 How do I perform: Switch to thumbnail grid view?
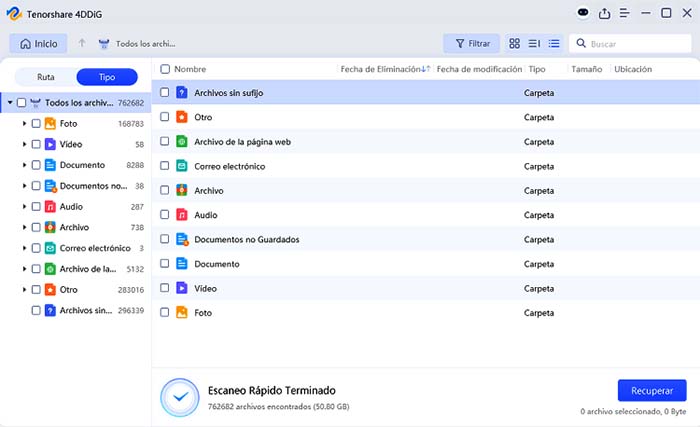[514, 43]
